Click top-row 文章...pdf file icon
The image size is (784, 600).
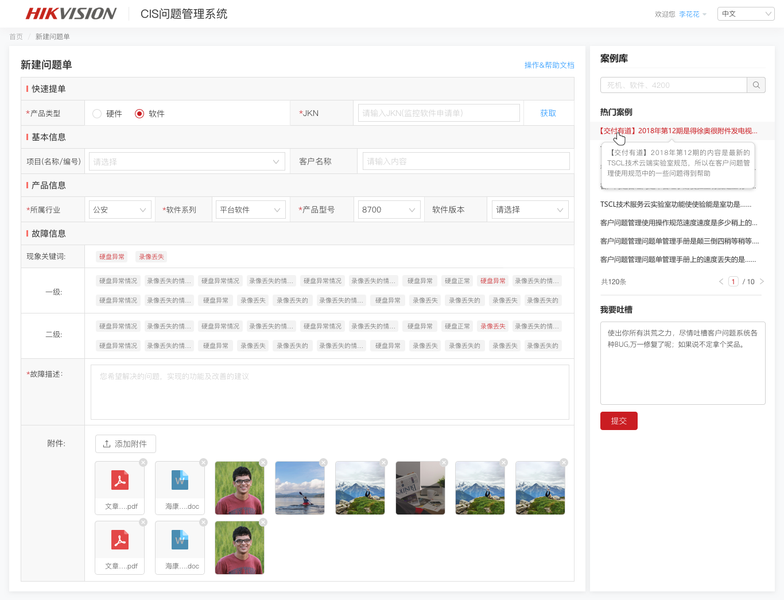pos(120,480)
